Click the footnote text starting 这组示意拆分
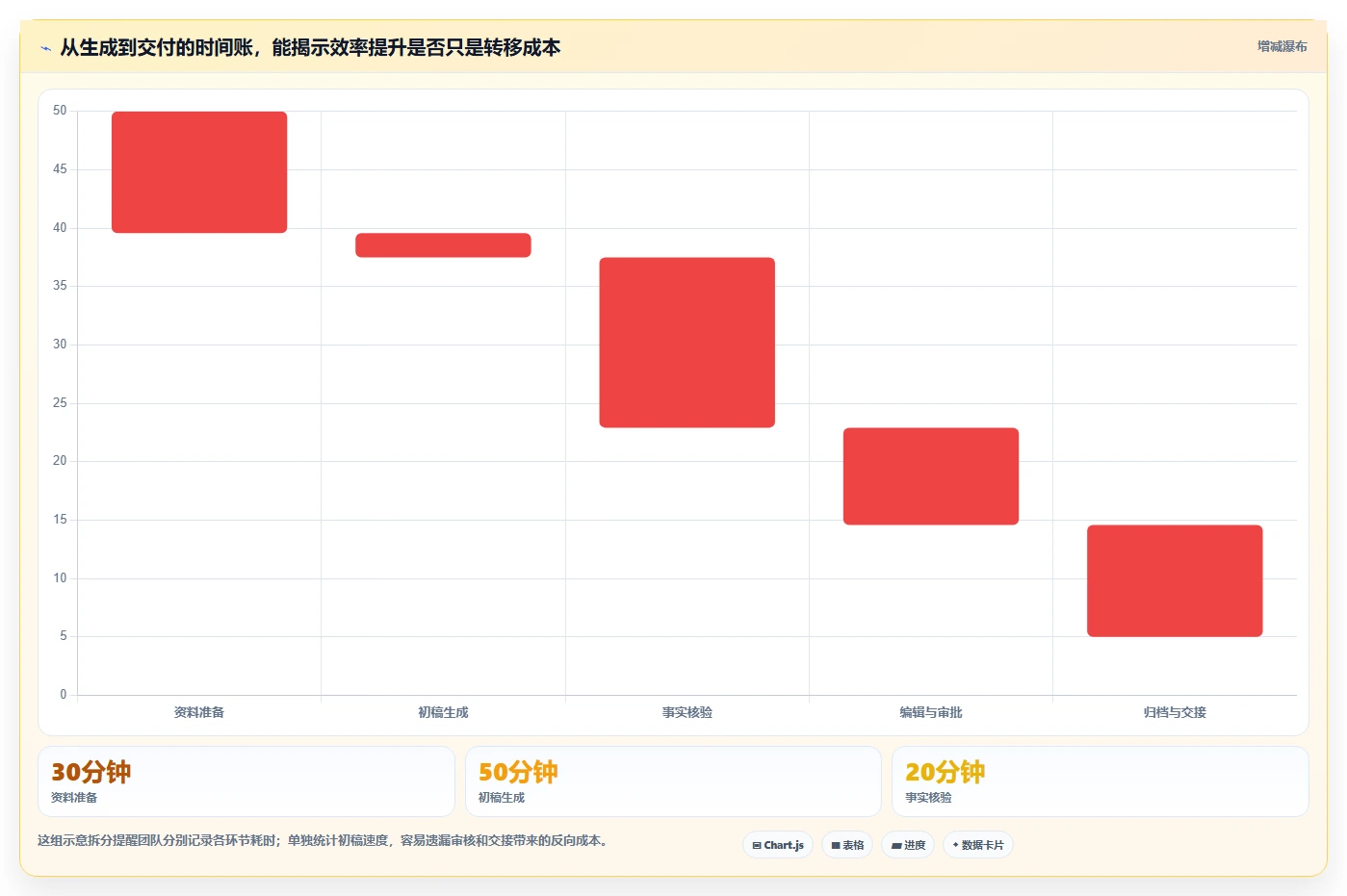 pos(323,840)
